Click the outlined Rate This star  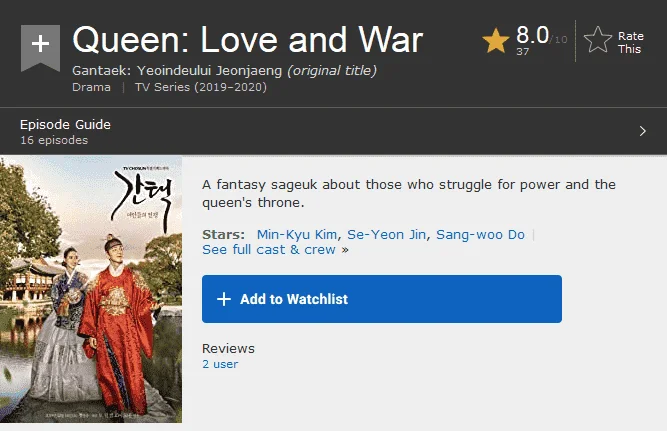click(598, 40)
